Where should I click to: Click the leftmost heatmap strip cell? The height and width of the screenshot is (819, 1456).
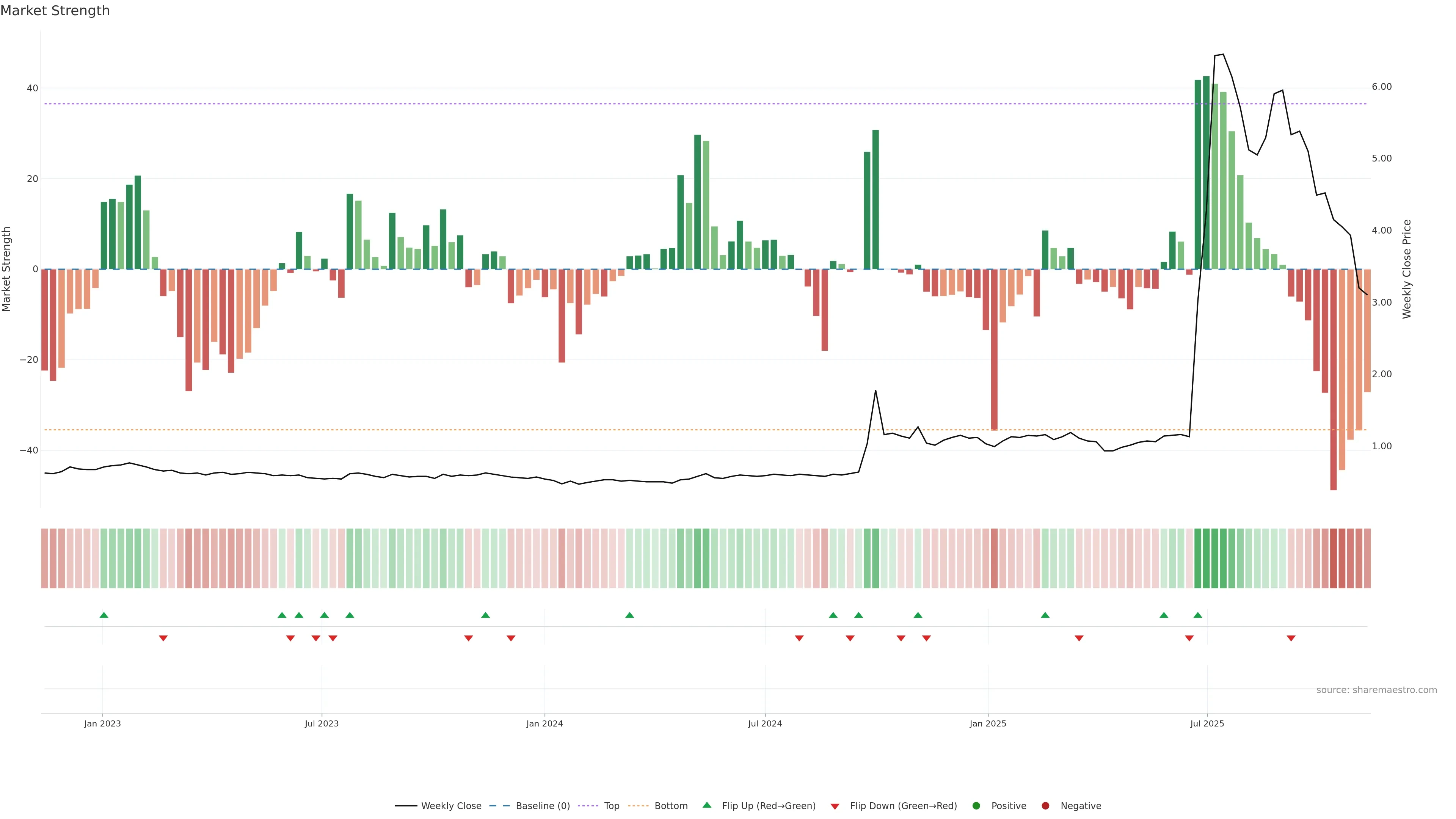click(x=45, y=559)
